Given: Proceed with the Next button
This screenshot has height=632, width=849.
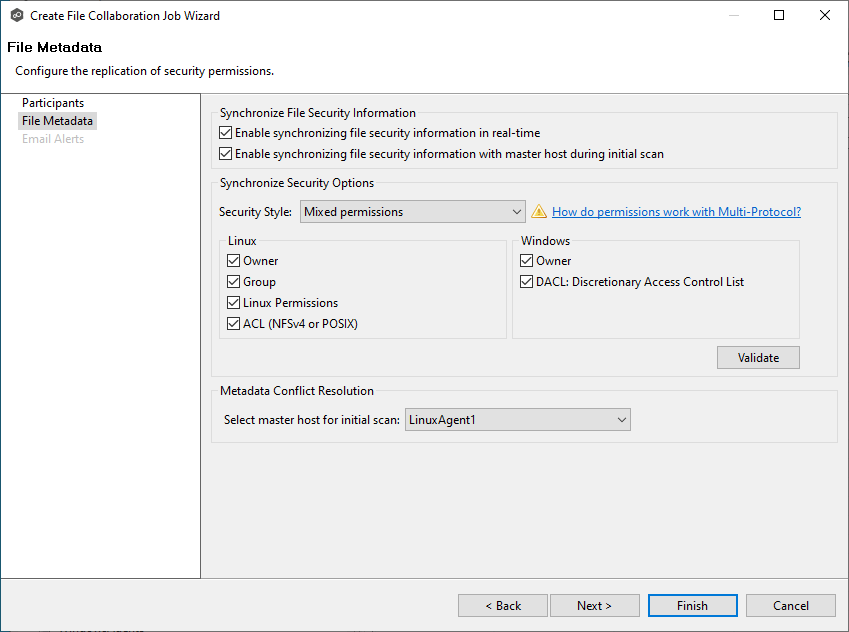Looking at the screenshot, I should click(x=594, y=606).
